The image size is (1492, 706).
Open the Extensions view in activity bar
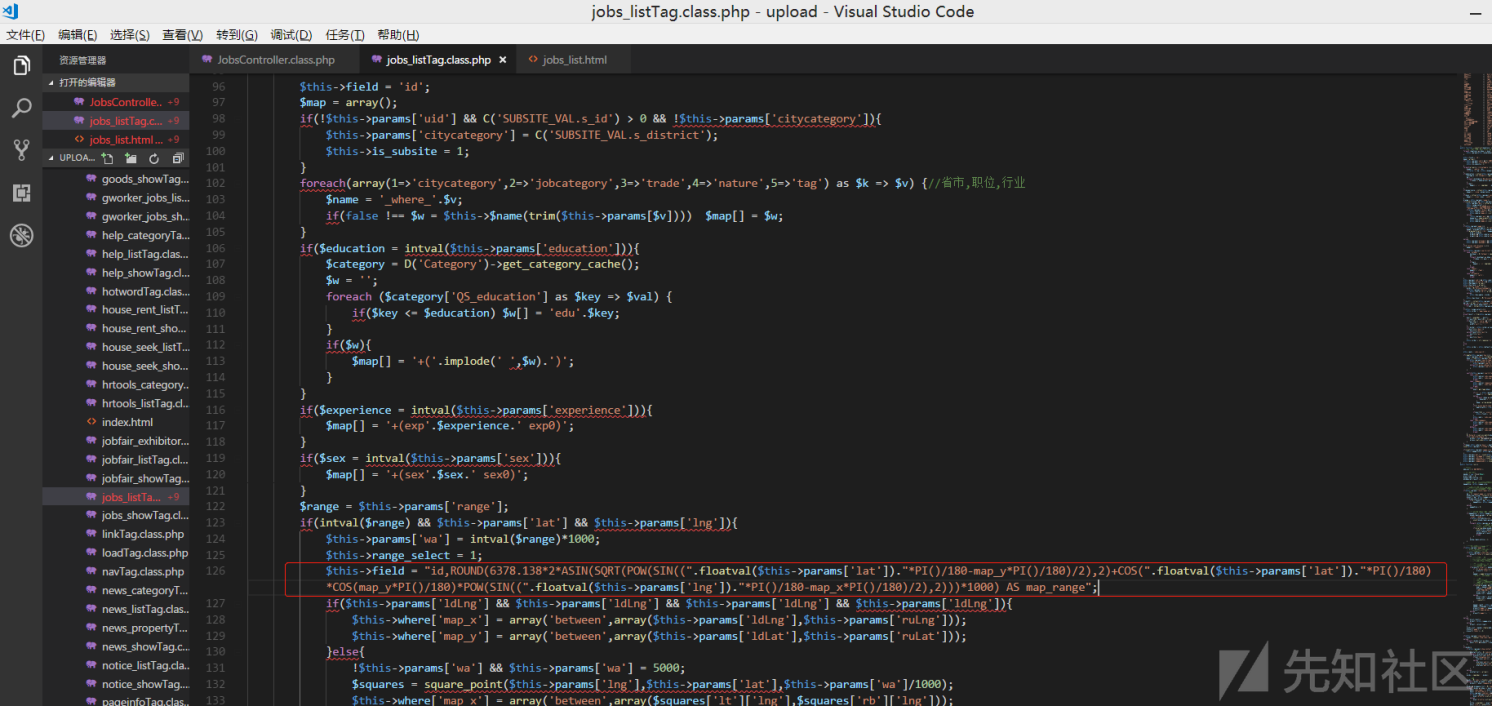pyautogui.click(x=21, y=193)
